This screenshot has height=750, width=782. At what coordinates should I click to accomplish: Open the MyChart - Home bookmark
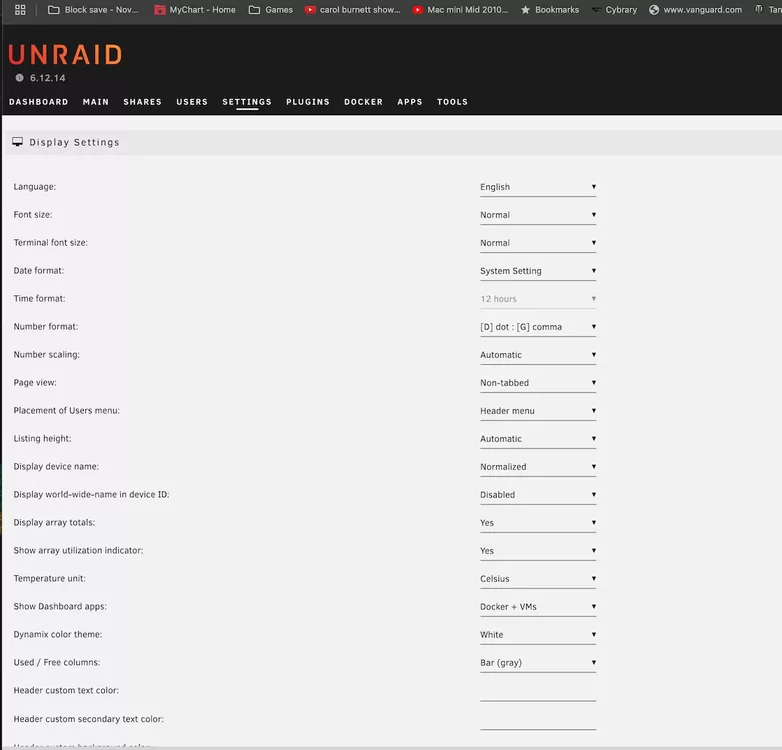[x=195, y=9]
